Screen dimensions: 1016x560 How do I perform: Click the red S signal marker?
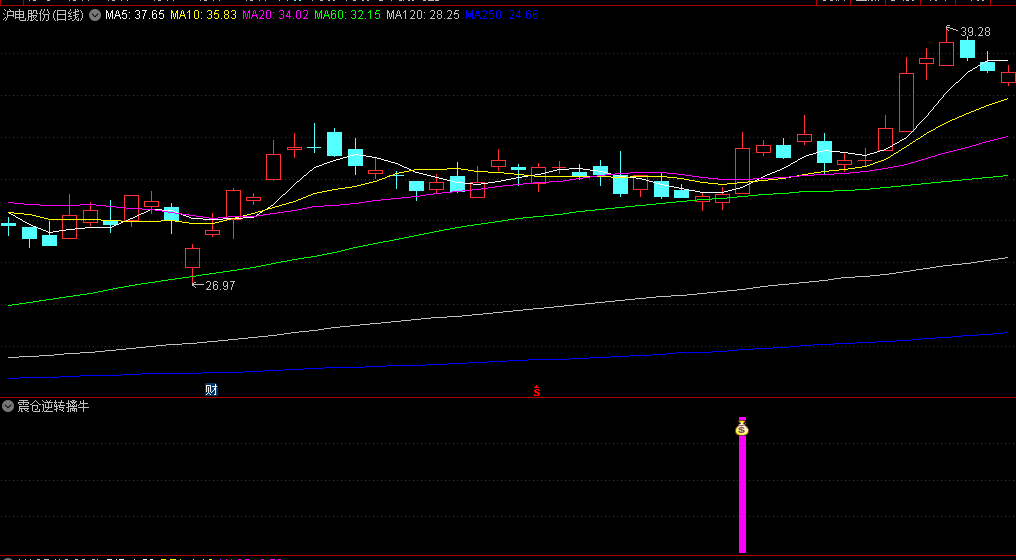(x=537, y=391)
